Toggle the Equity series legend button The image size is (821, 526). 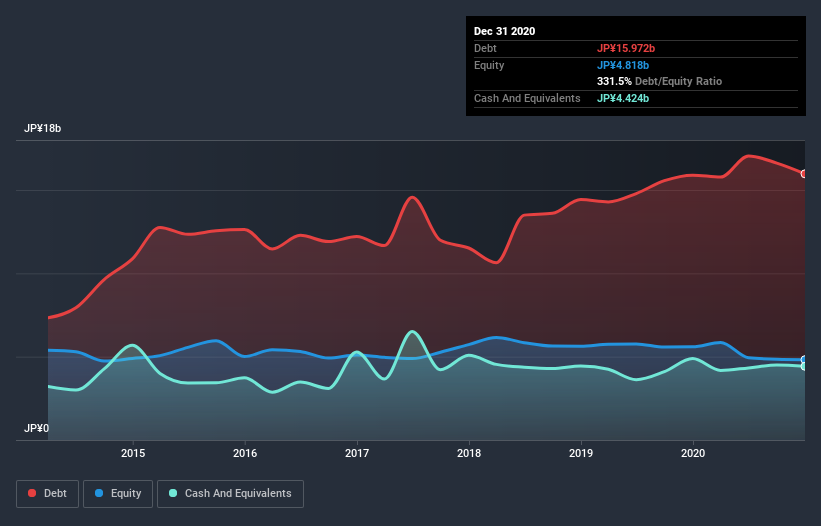pyautogui.click(x=118, y=494)
